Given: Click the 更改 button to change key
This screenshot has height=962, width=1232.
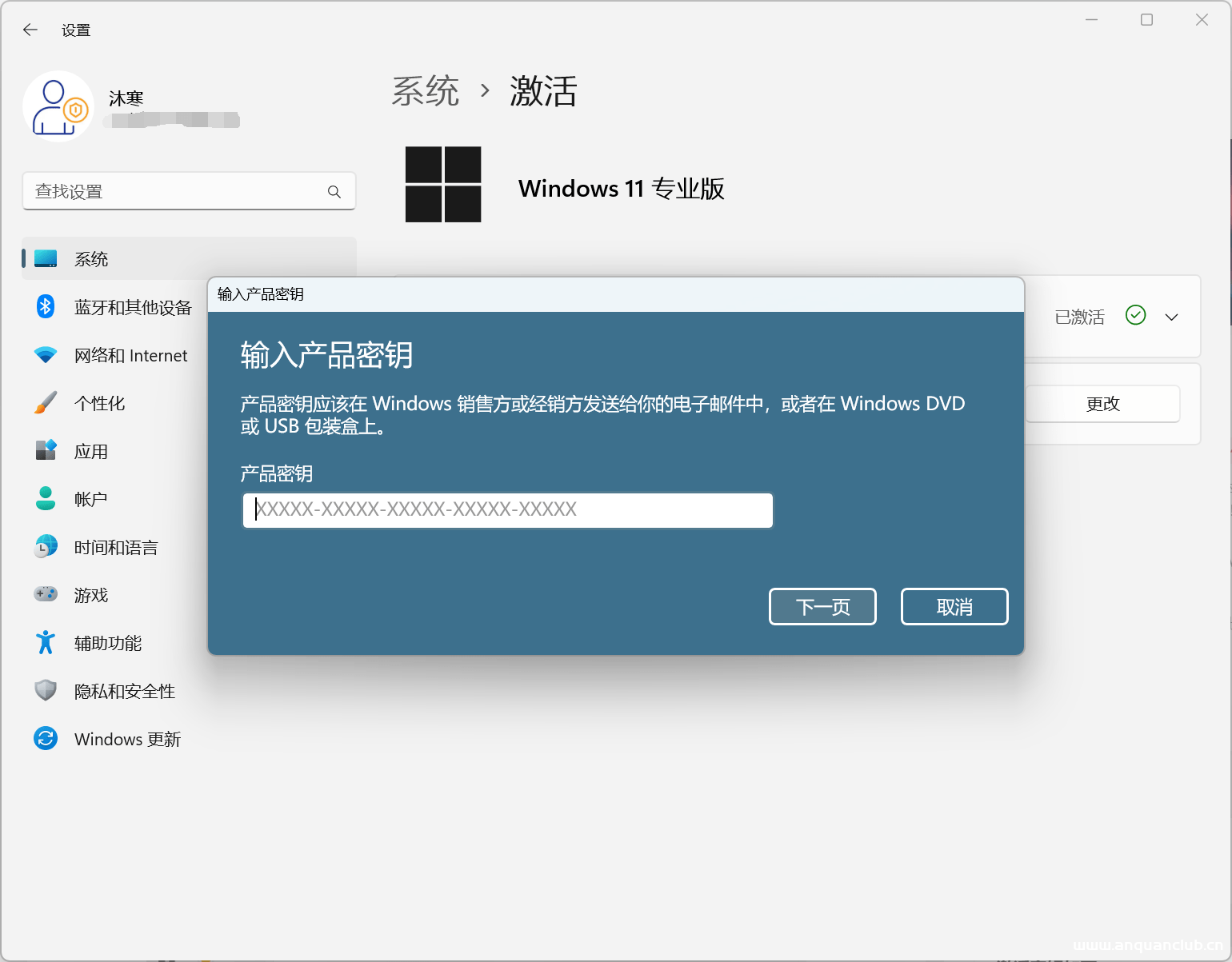Looking at the screenshot, I should point(1103,404).
